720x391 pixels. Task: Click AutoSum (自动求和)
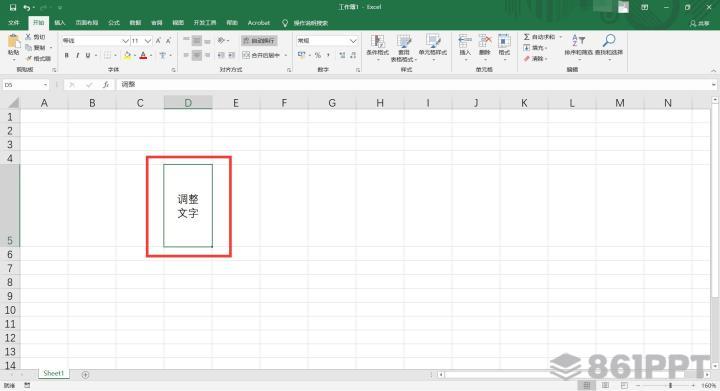pyautogui.click(x=540, y=37)
